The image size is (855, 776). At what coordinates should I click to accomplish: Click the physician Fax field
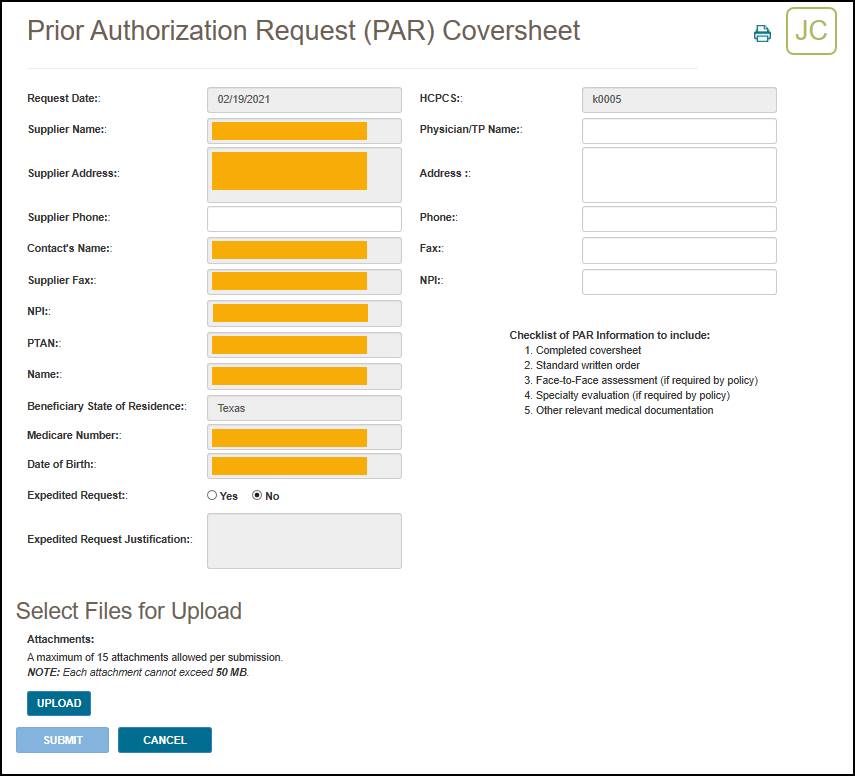pyautogui.click(x=677, y=250)
